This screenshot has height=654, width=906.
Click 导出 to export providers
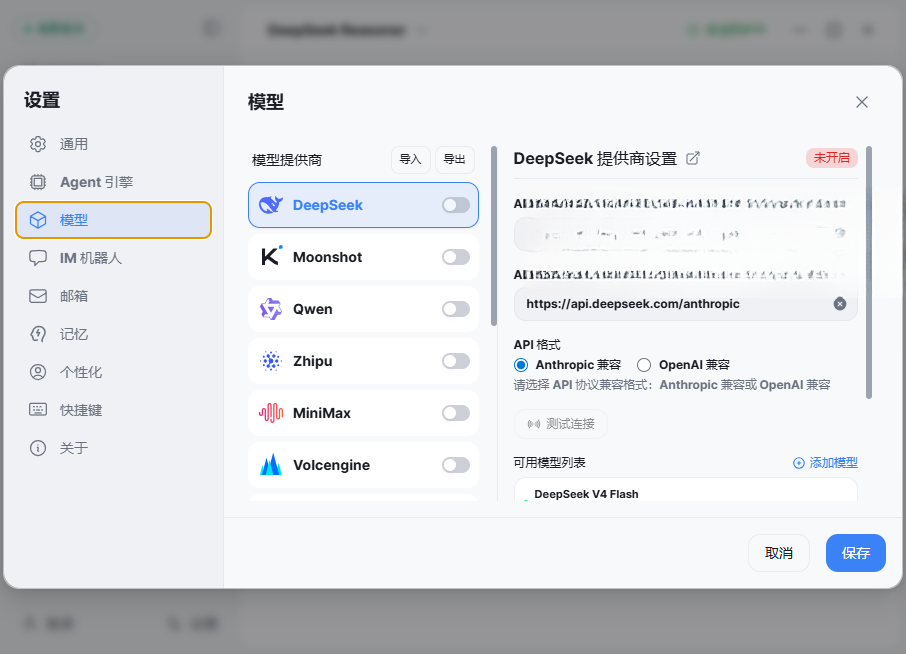coord(455,159)
